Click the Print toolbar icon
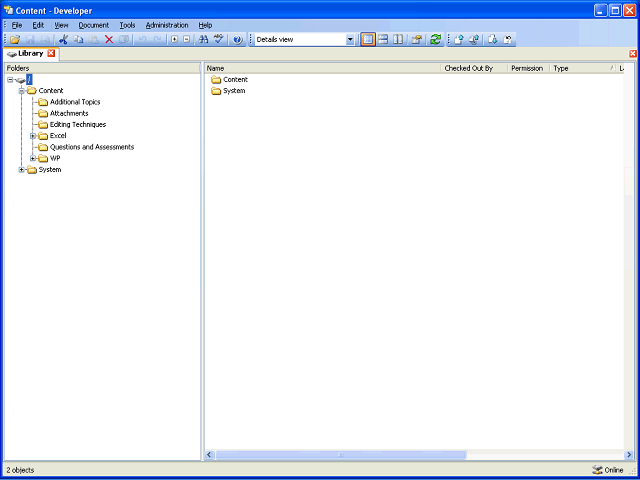 (45, 40)
